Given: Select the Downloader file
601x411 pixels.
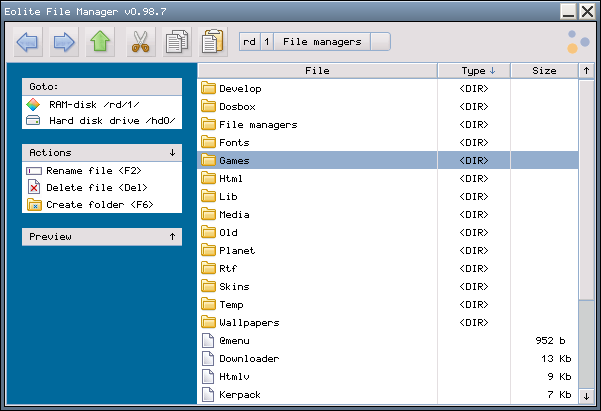Looking at the screenshot, I should pyautogui.click(x=248, y=359).
